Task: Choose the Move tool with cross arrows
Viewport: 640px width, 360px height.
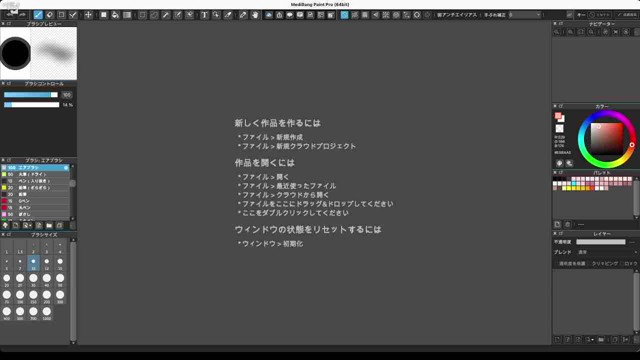Action: pyautogui.click(x=88, y=15)
